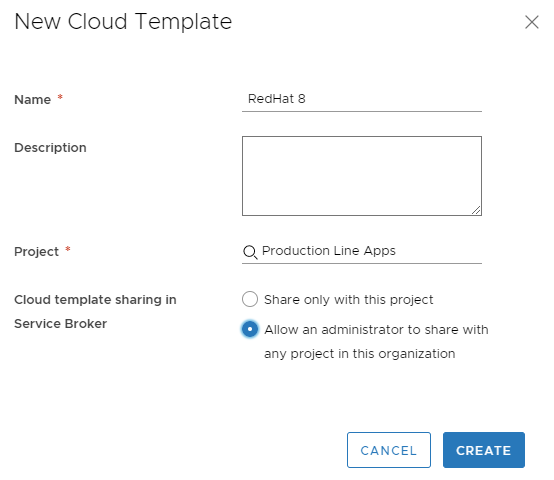Click inside the empty Description text area
554x480 pixels.
click(362, 176)
